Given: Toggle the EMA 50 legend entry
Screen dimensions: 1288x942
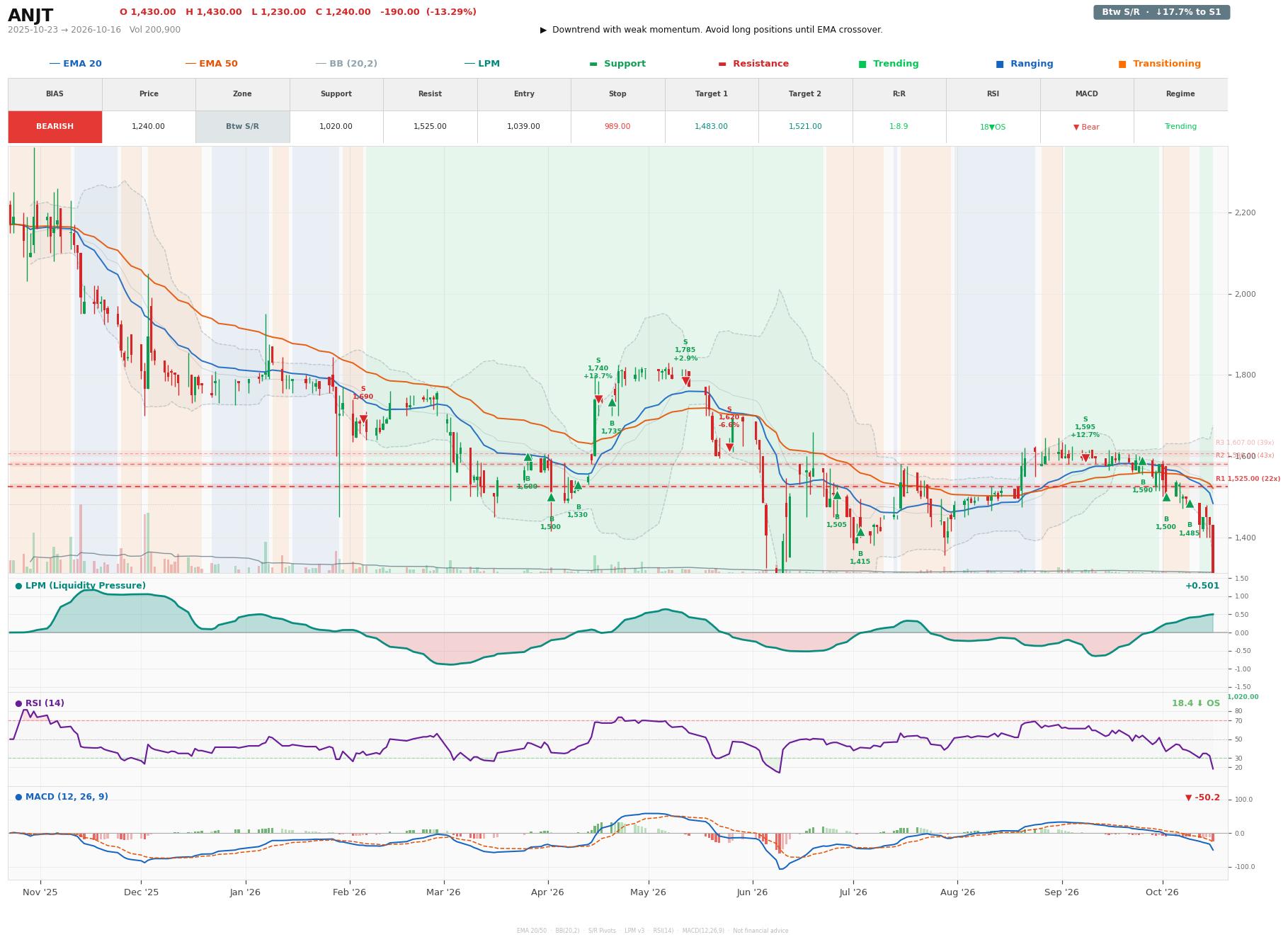Looking at the screenshot, I should click(x=211, y=64).
